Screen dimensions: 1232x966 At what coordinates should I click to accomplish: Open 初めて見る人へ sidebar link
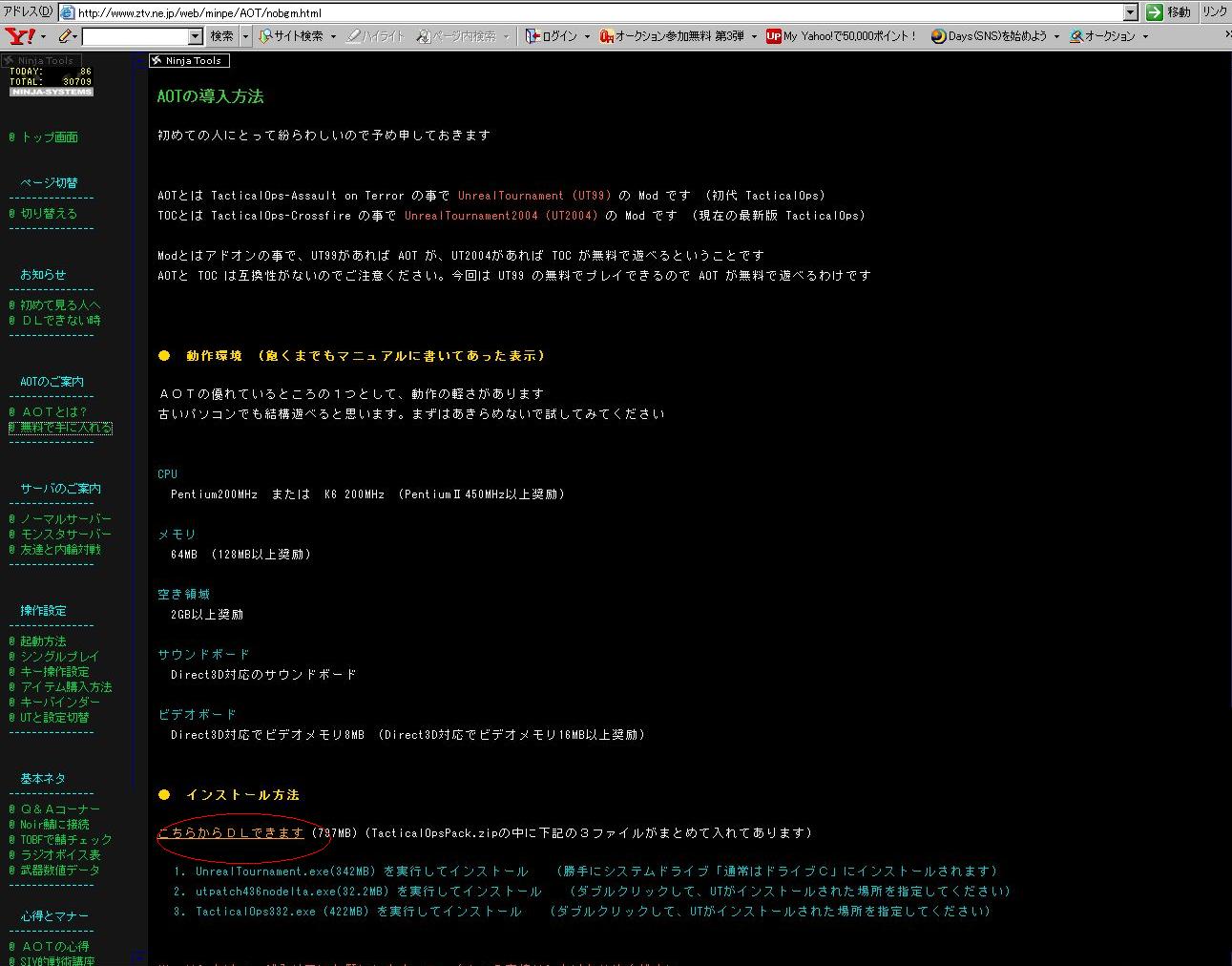[x=60, y=305]
